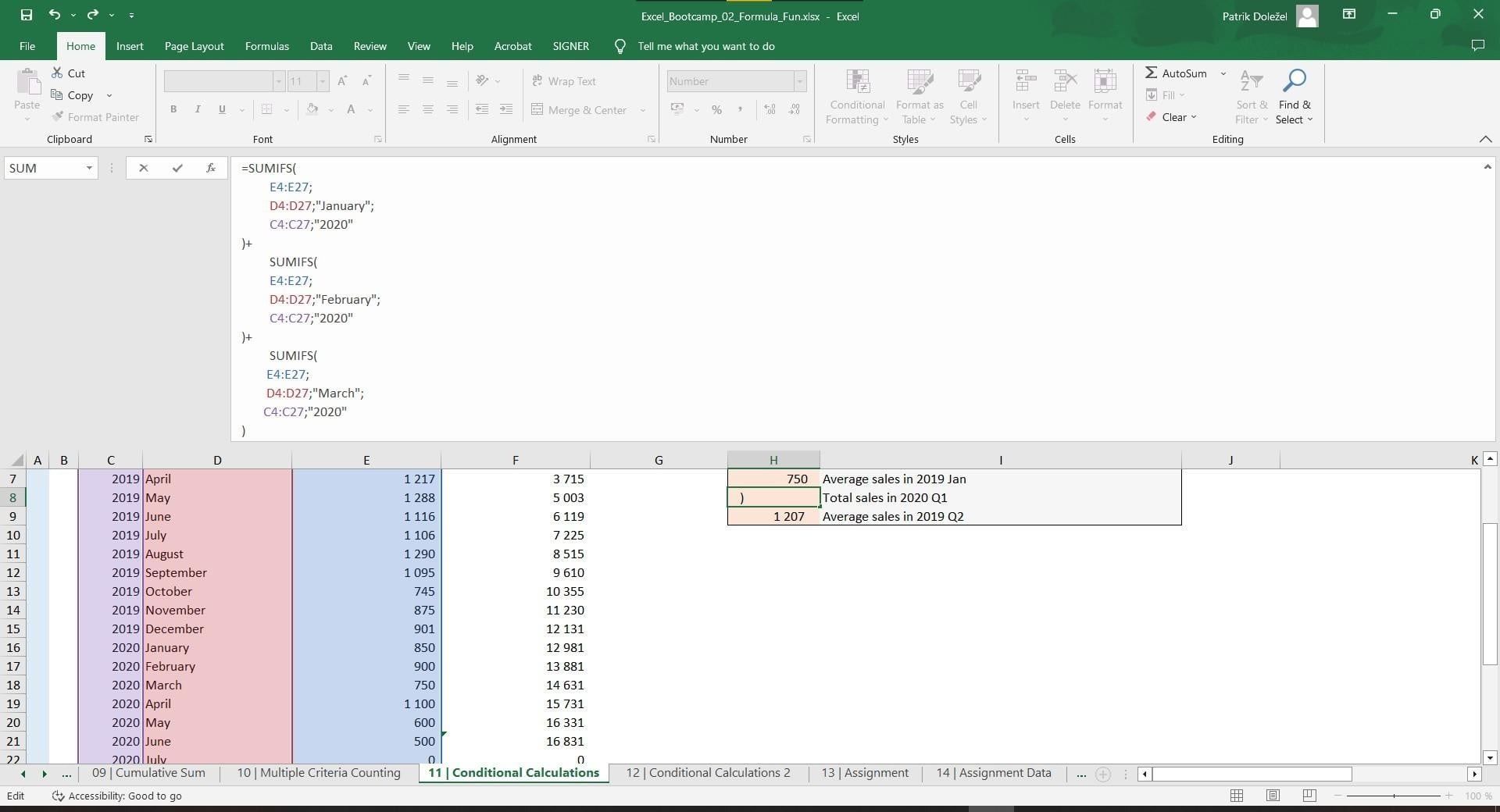Open the File menu
The height and width of the screenshot is (812, 1500).
[x=27, y=46]
